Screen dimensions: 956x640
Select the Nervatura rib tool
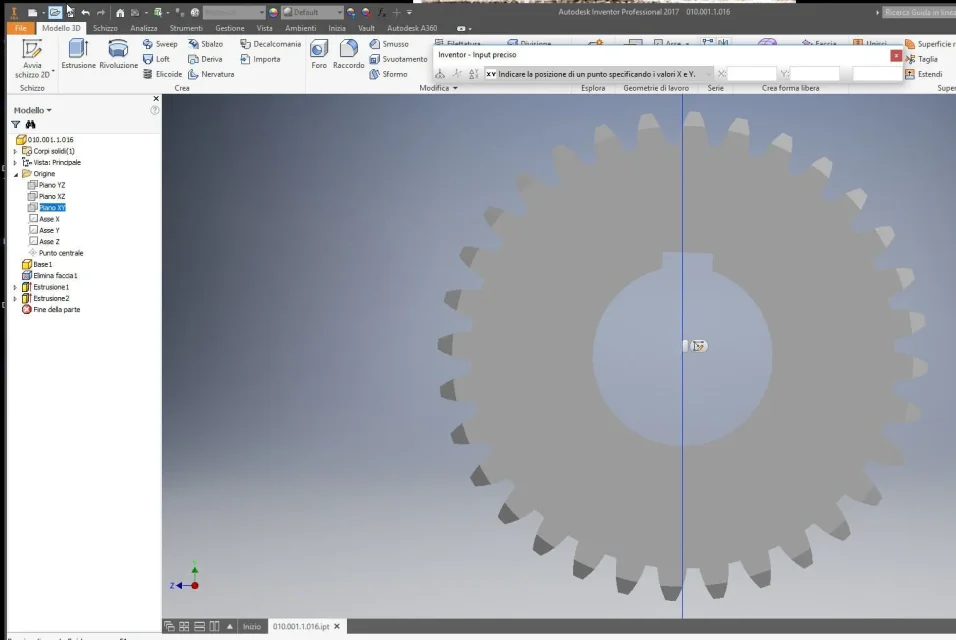[x=212, y=74]
